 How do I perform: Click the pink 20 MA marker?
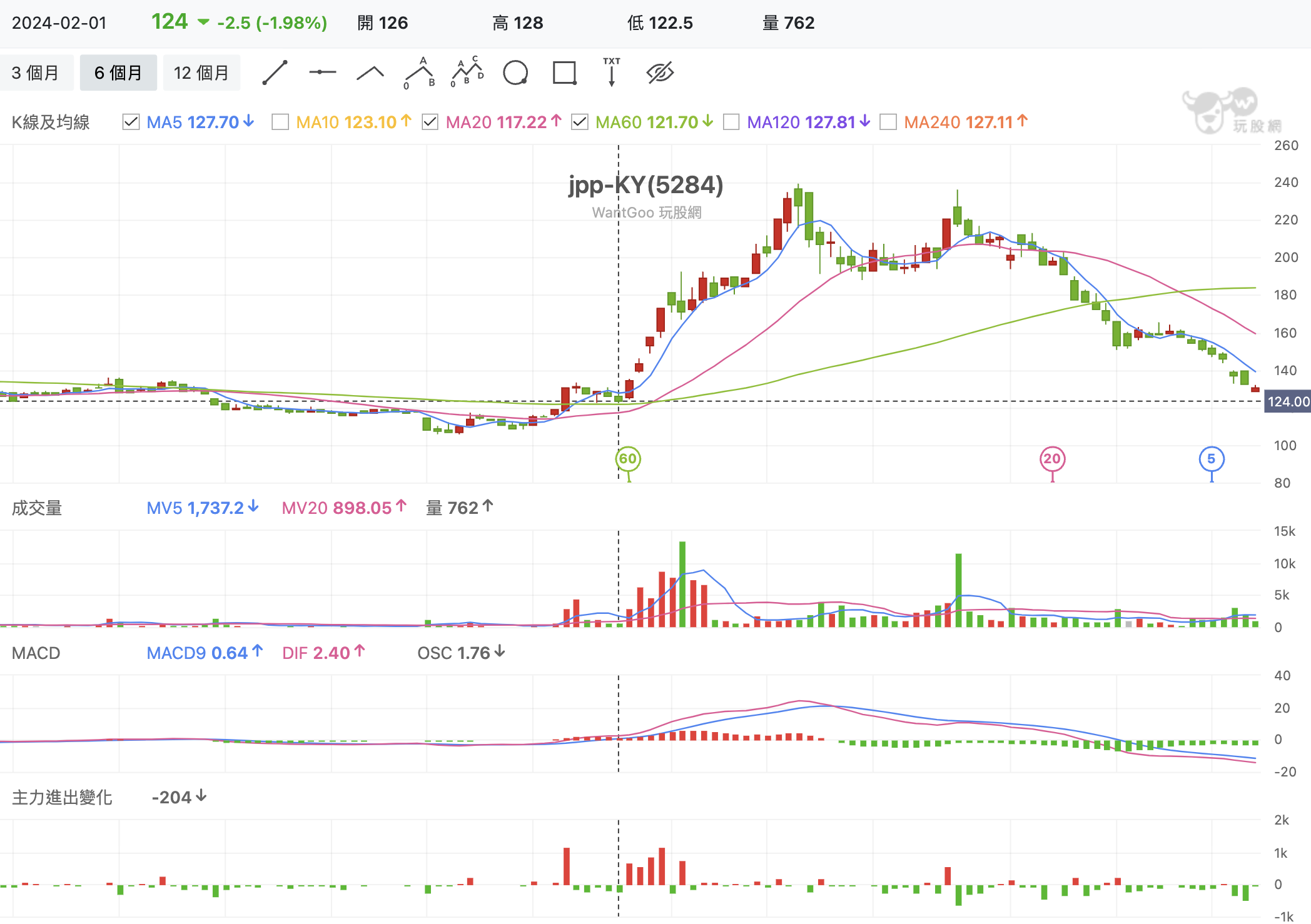1052,459
